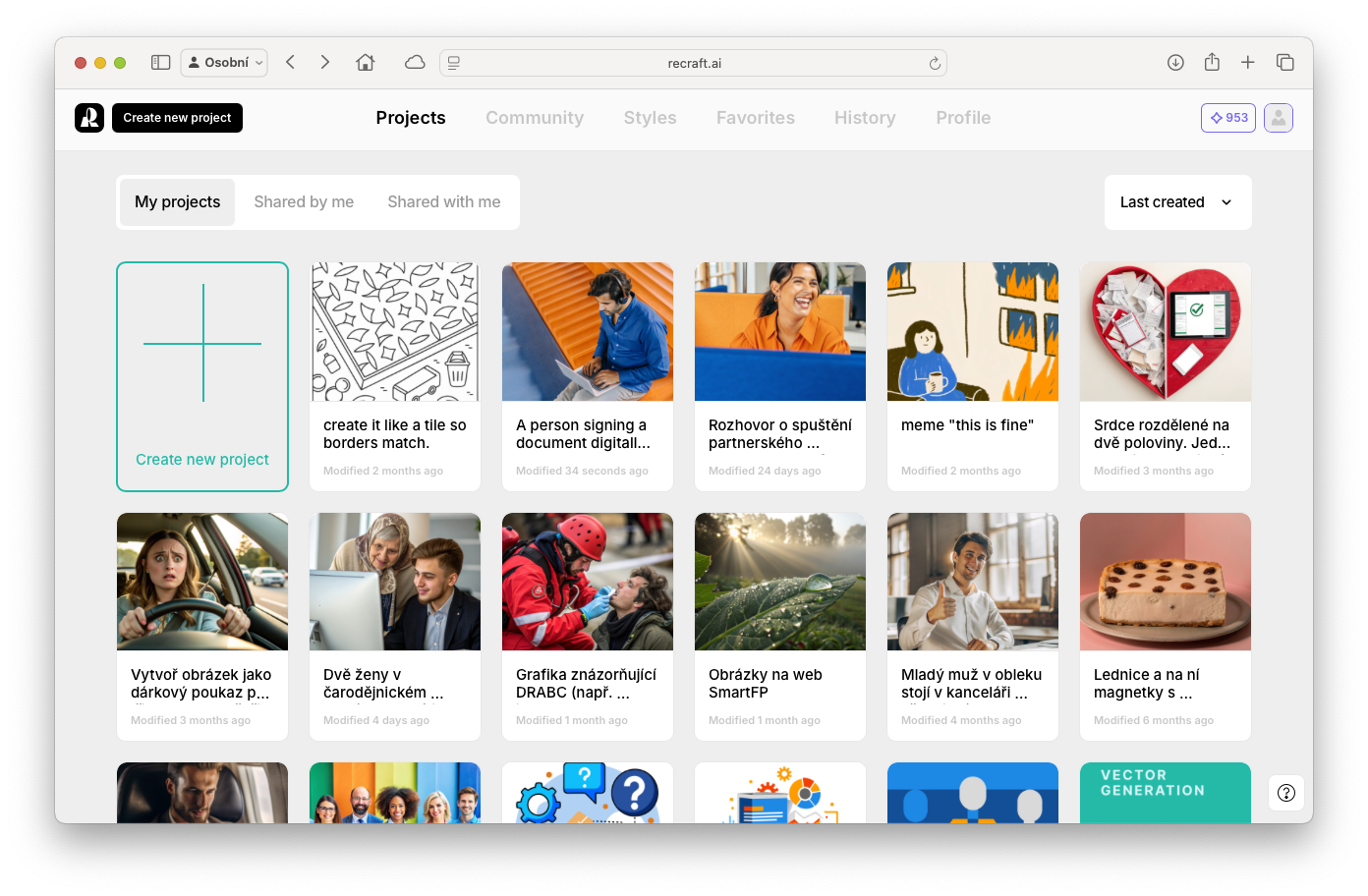Open the Styles tab

pos(650,118)
